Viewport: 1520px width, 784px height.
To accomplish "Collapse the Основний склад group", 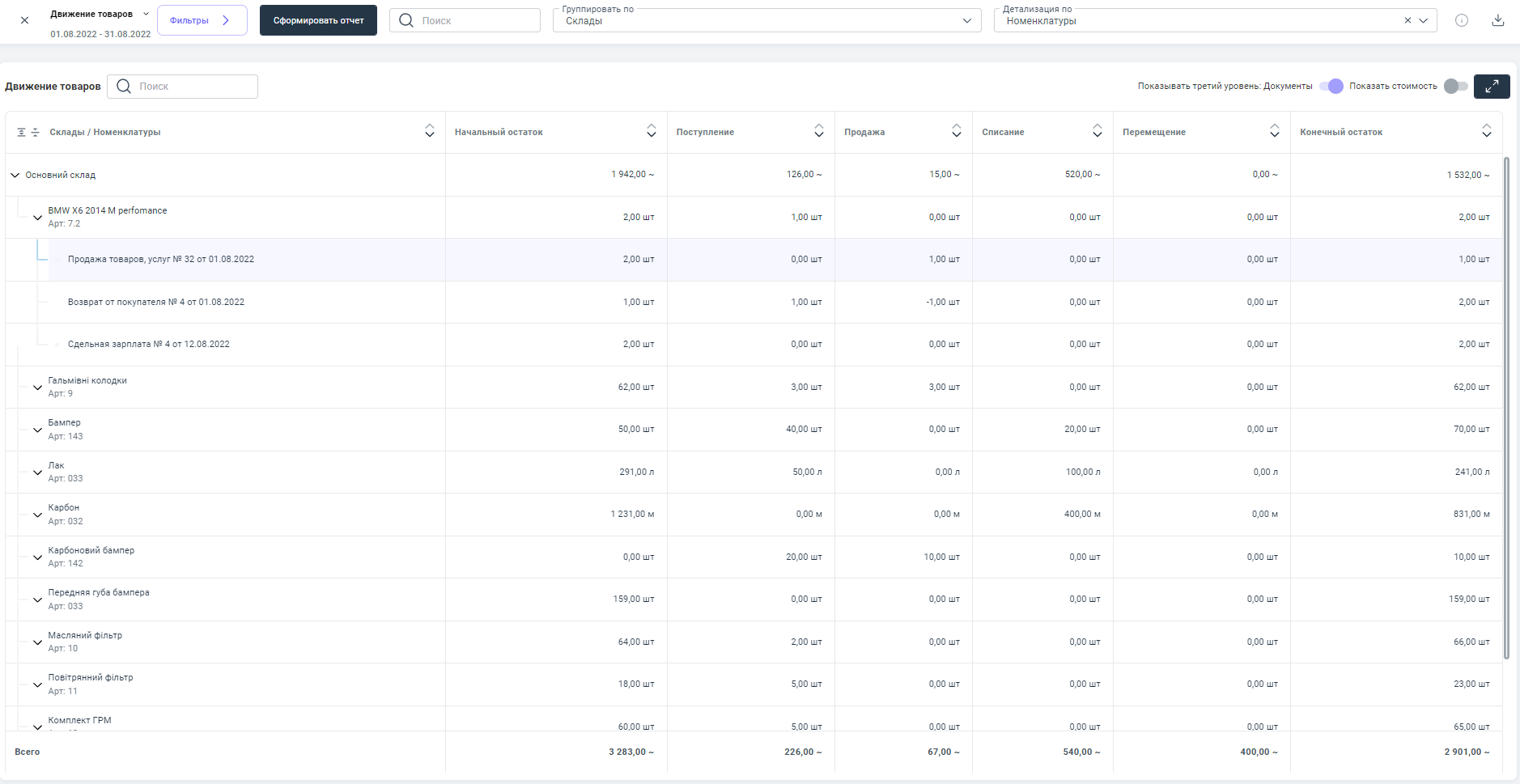I will pos(15,175).
